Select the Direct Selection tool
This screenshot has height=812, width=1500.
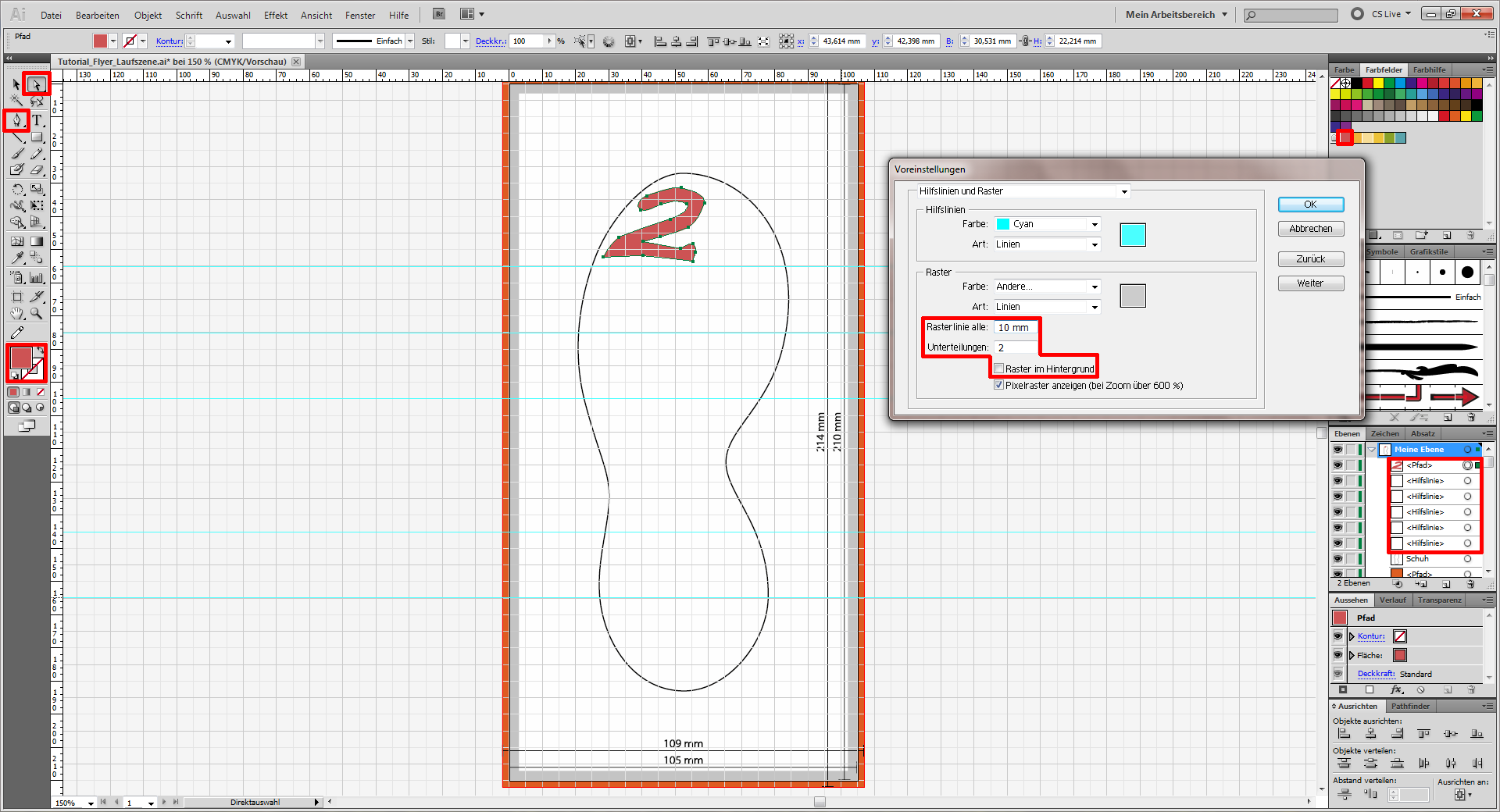[x=36, y=84]
